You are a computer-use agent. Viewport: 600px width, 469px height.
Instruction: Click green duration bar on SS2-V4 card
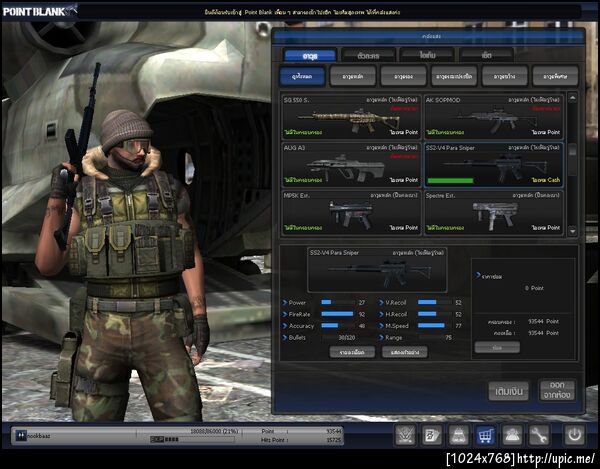tap(450, 180)
